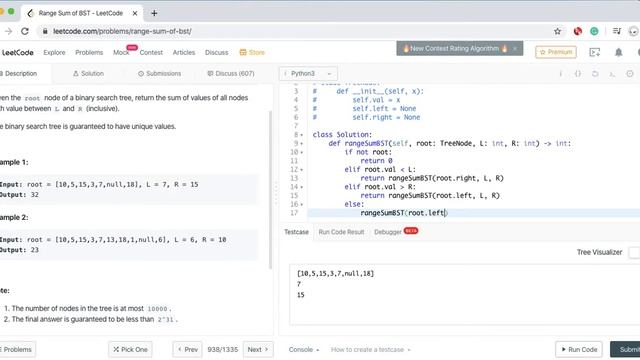
Task: Switch to the Solution tab
Action: click(88, 73)
